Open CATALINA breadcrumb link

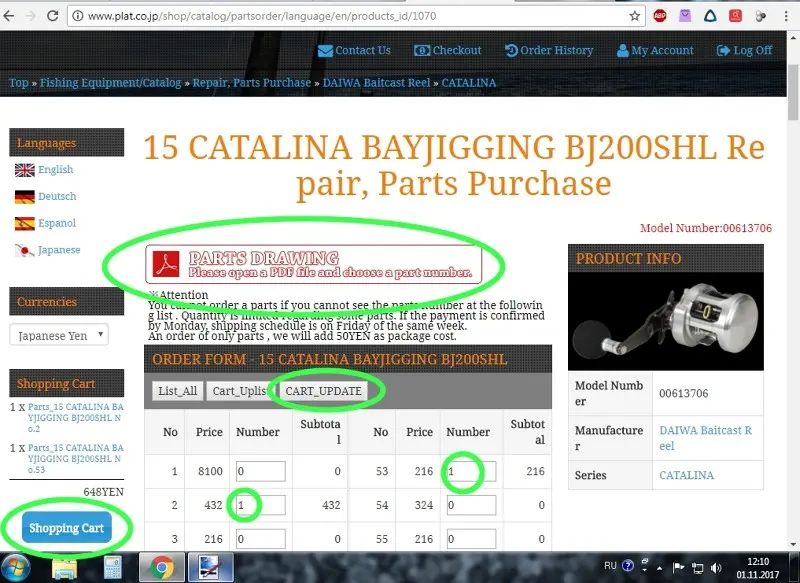(x=468, y=83)
